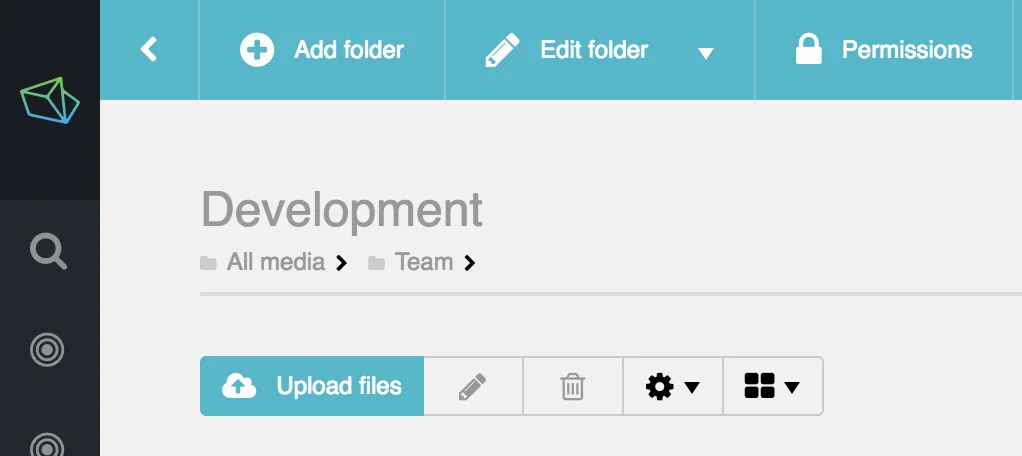Click the pencil edit icon beside Upload files
Viewport: 1022px width, 456px height.
click(473, 386)
